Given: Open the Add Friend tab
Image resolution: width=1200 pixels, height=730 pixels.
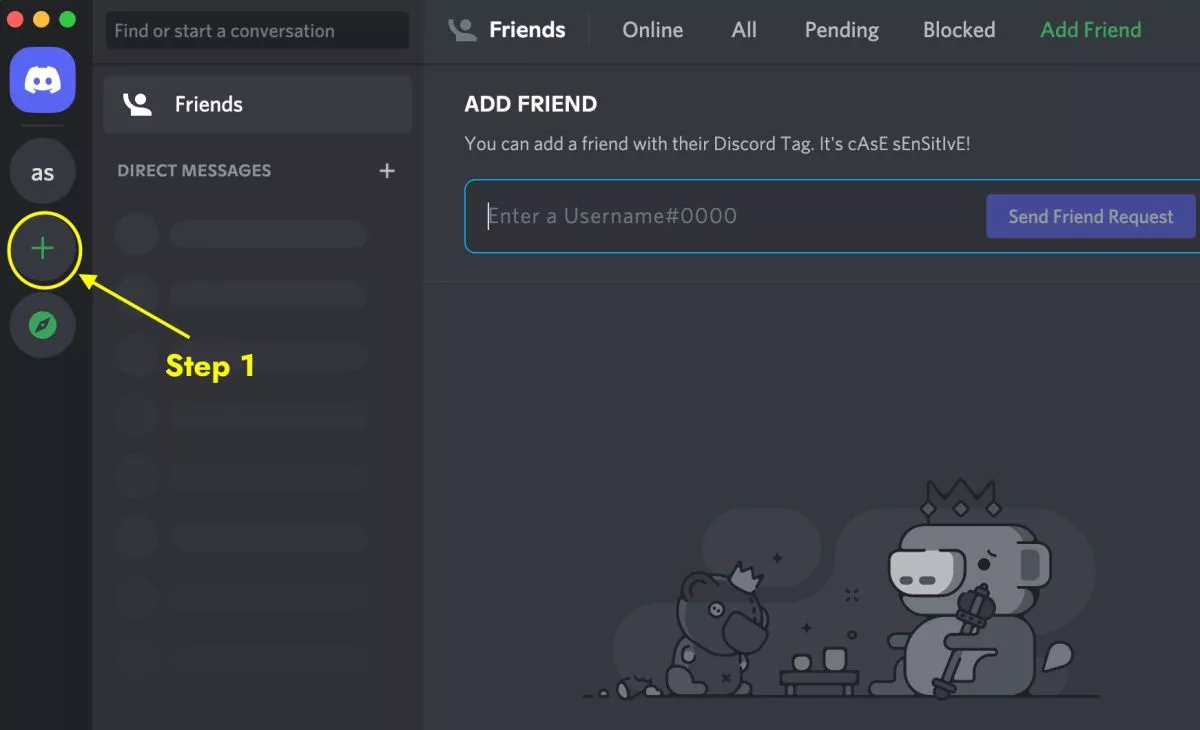Looking at the screenshot, I should click(1090, 30).
